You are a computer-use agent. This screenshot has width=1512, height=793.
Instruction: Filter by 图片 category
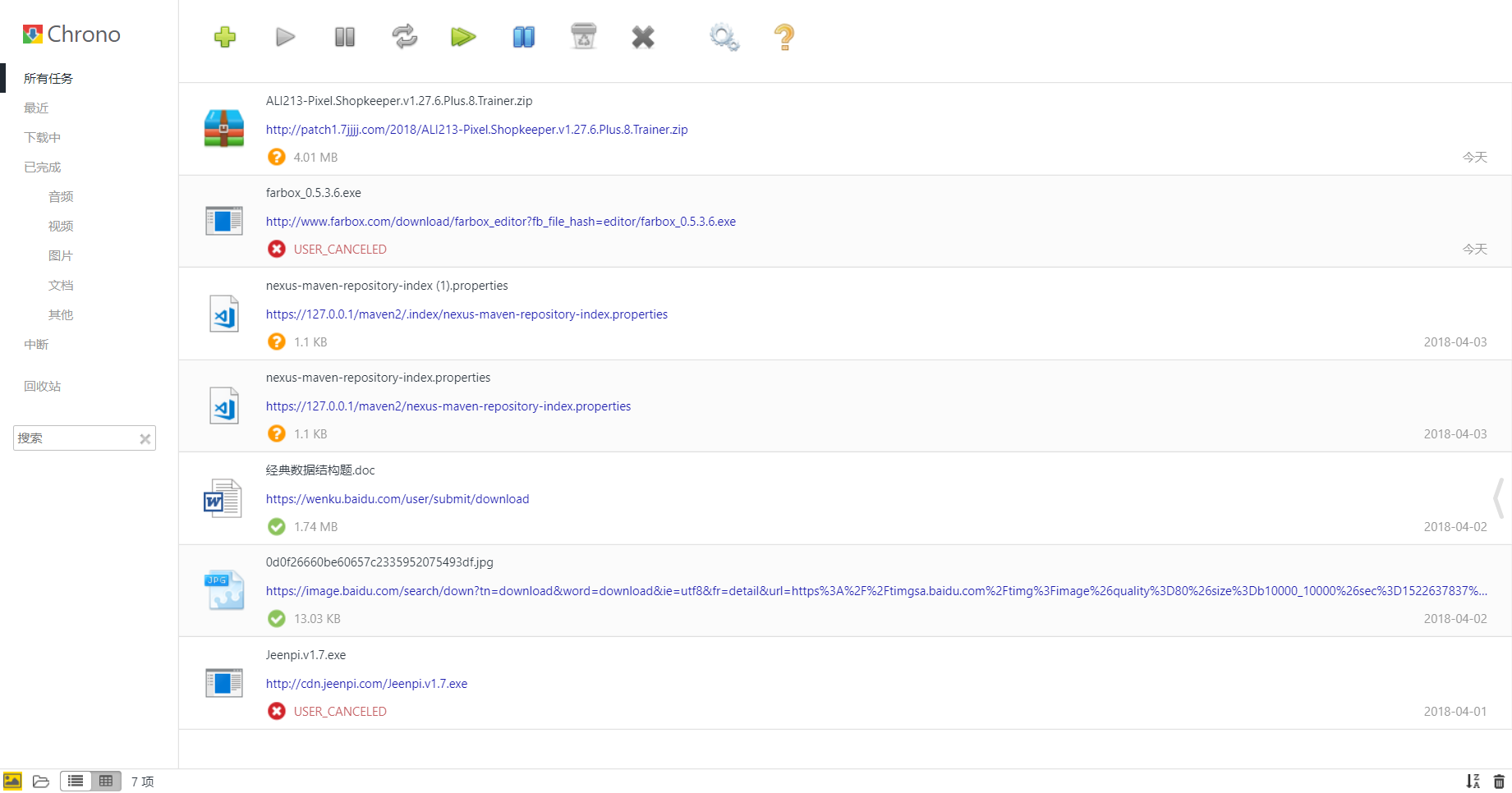pos(61,256)
